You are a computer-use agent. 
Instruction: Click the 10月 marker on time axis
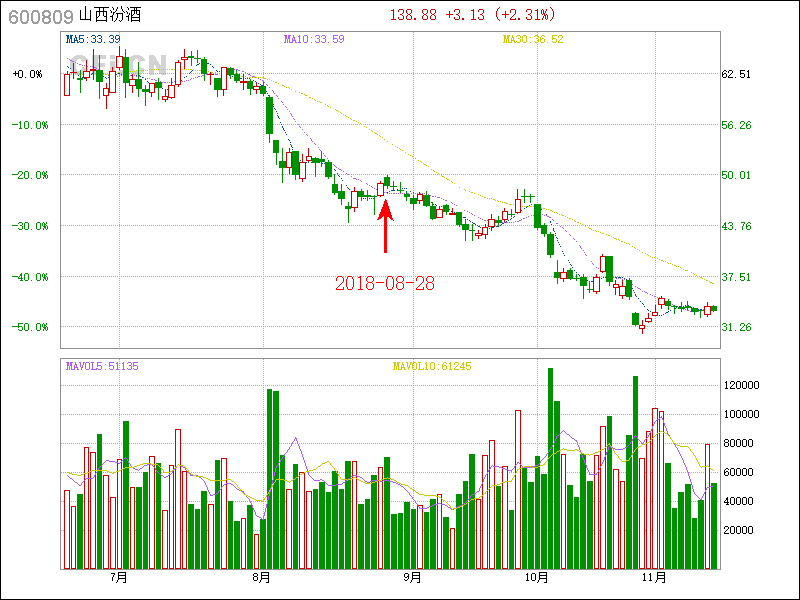[x=537, y=577]
